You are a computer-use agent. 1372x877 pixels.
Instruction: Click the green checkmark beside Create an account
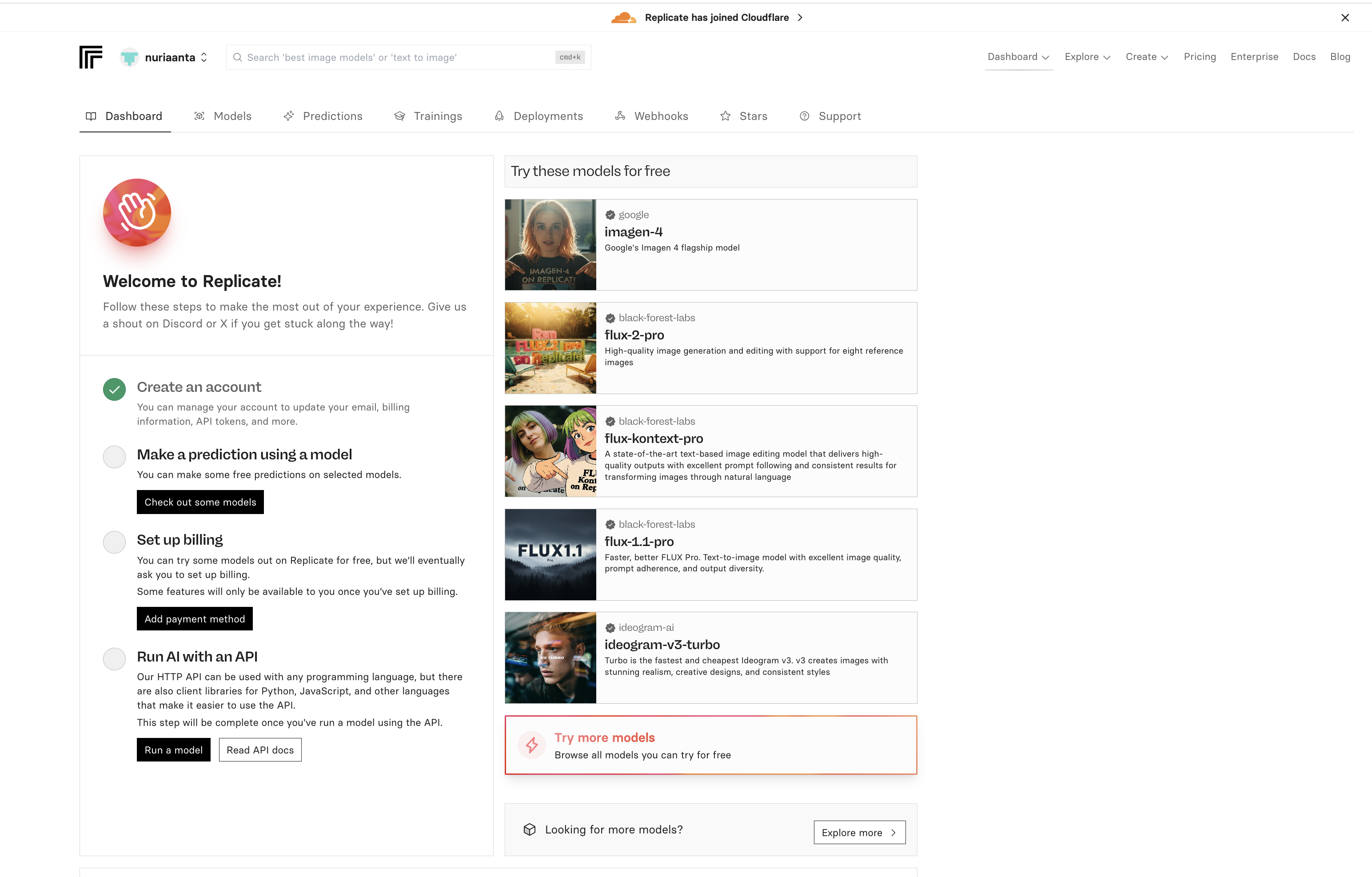tap(115, 389)
